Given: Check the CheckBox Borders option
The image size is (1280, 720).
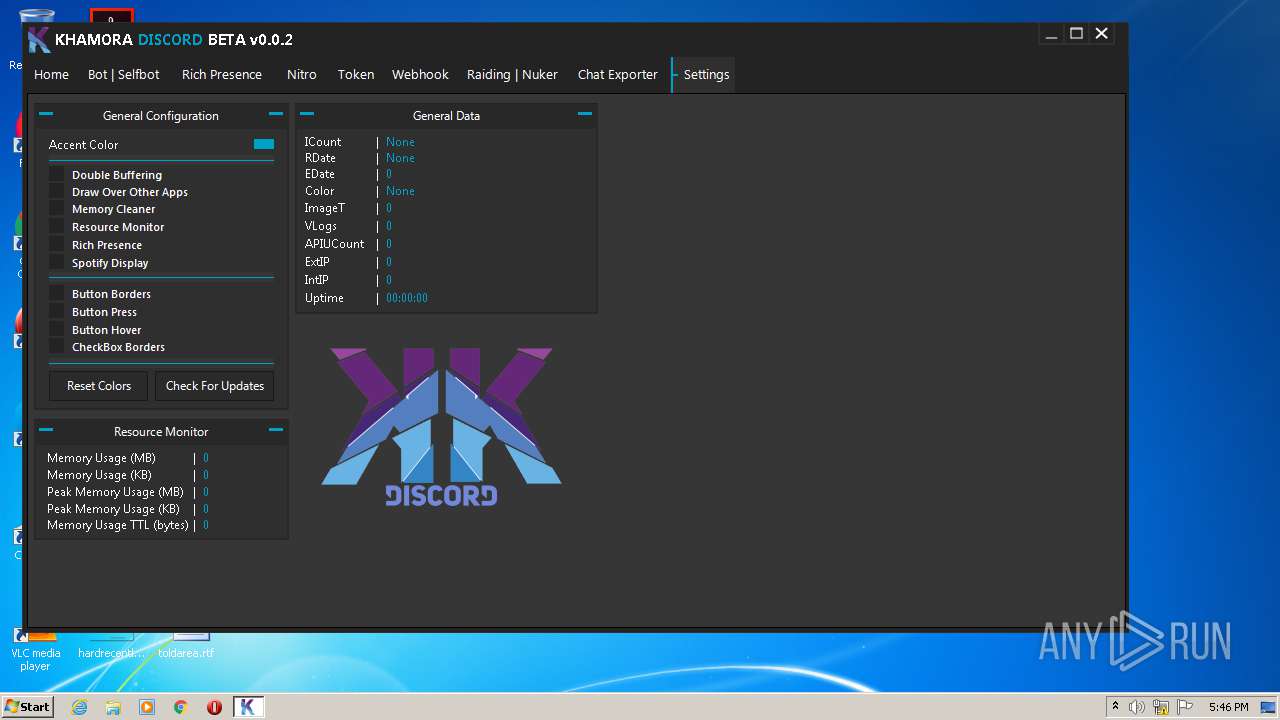Looking at the screenshot, I should tap(57, 347).
